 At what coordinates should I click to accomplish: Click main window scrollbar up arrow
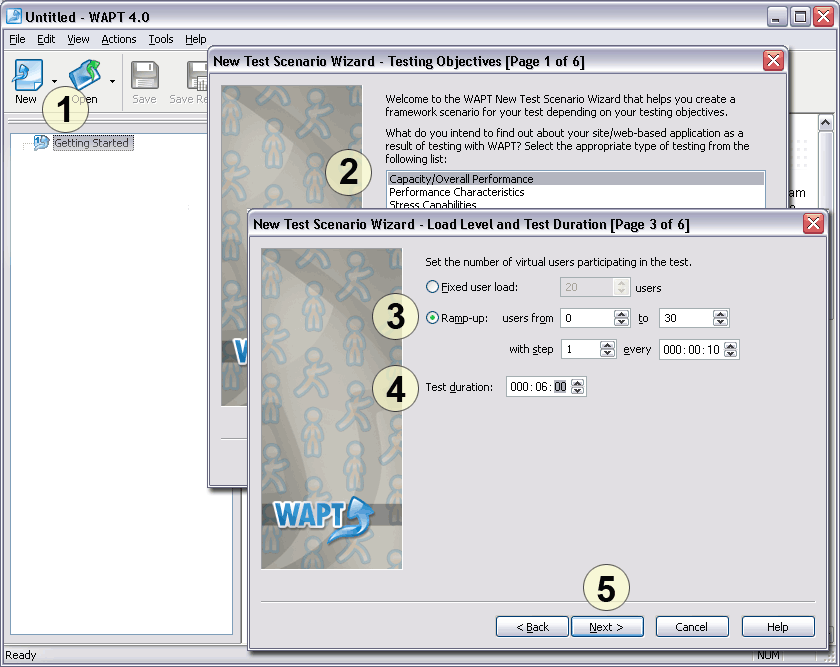(x=826, y=123)
